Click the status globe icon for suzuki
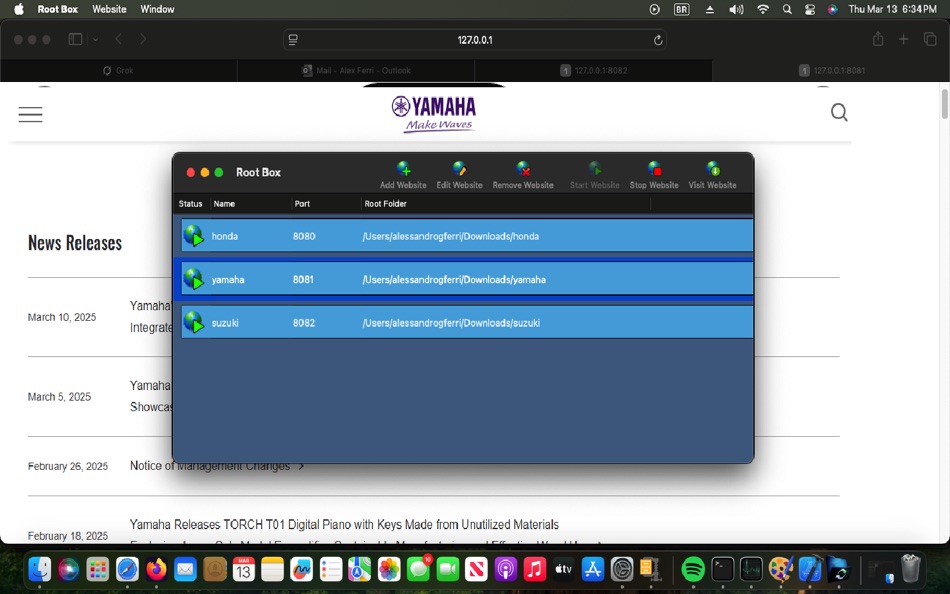The image size is (950, 594). click(194, 322)
